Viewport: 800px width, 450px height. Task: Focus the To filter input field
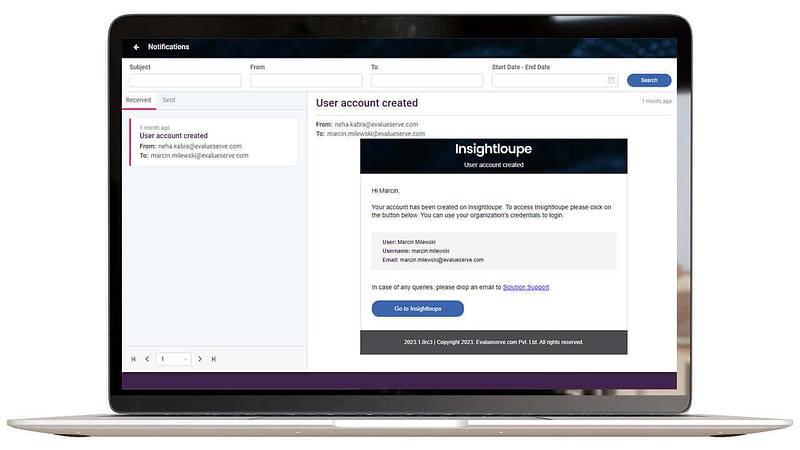(x=427, y=80)
